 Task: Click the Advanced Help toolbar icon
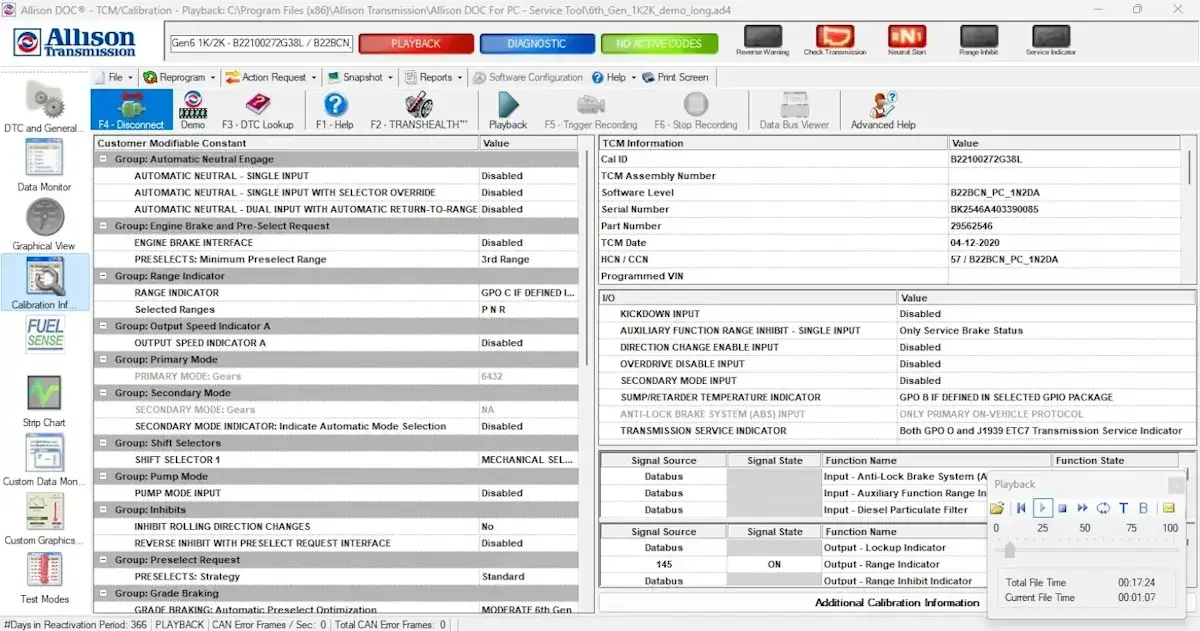883,109
